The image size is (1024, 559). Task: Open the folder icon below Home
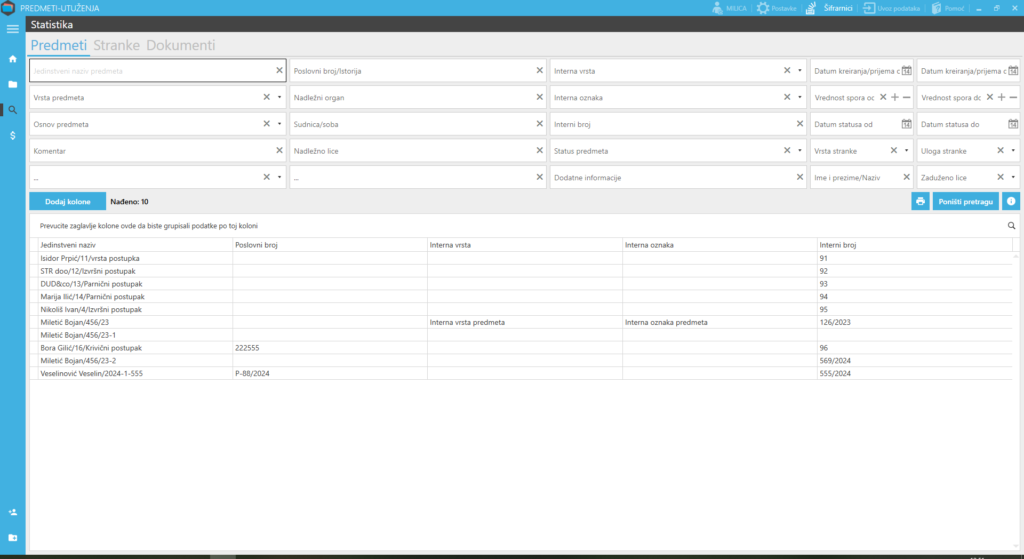tap(13, 85)
